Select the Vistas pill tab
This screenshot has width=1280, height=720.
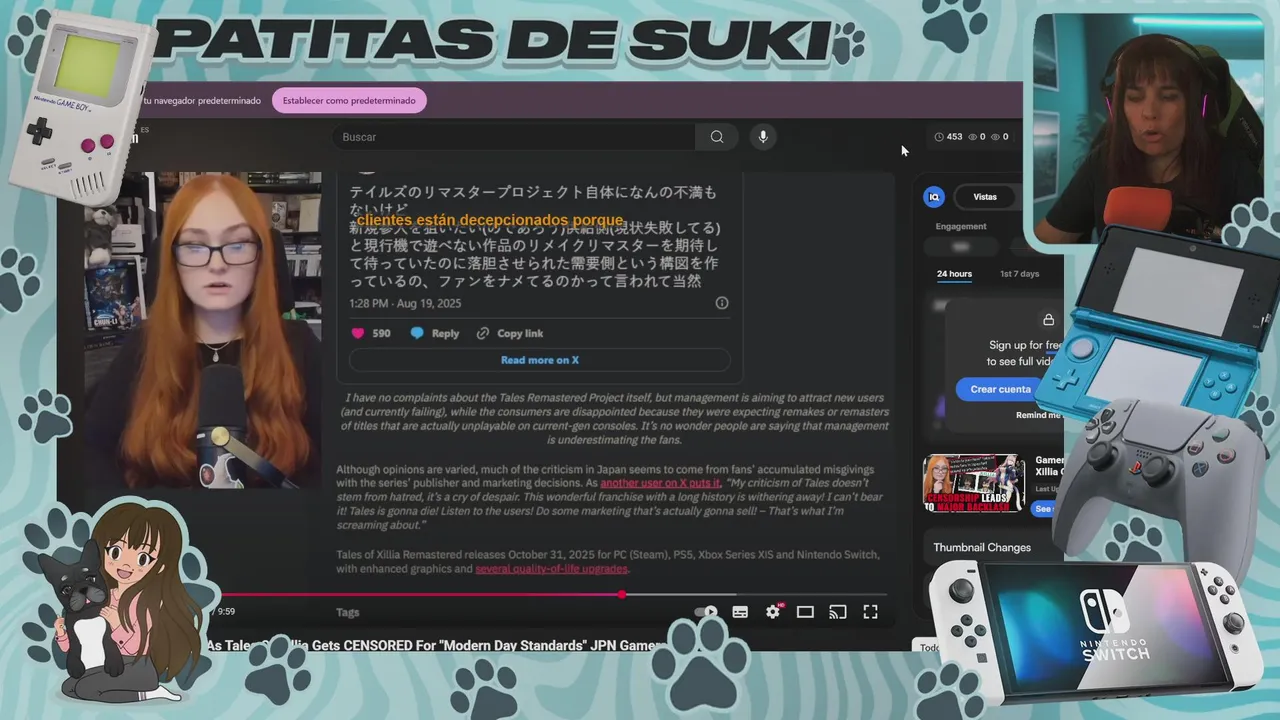pyautogui.click(x=985, y=197)
